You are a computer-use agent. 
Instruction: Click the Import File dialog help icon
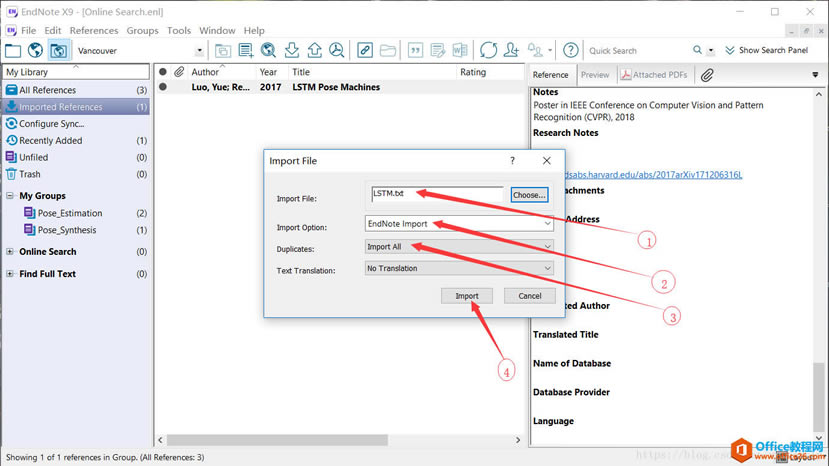tap(512, 161)
